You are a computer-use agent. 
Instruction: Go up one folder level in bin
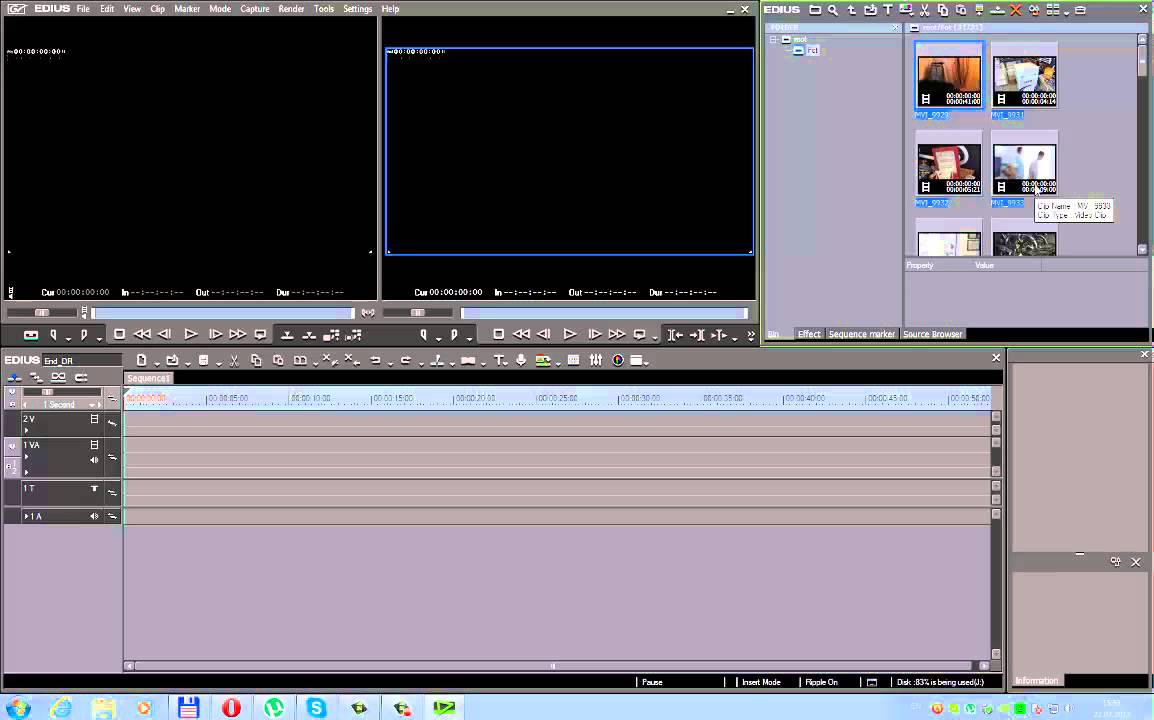(852, 10)
